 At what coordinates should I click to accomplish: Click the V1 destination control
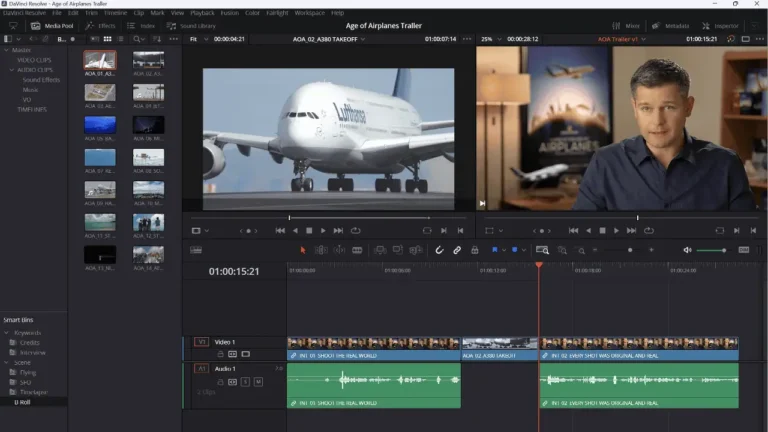tap(201, 342)
